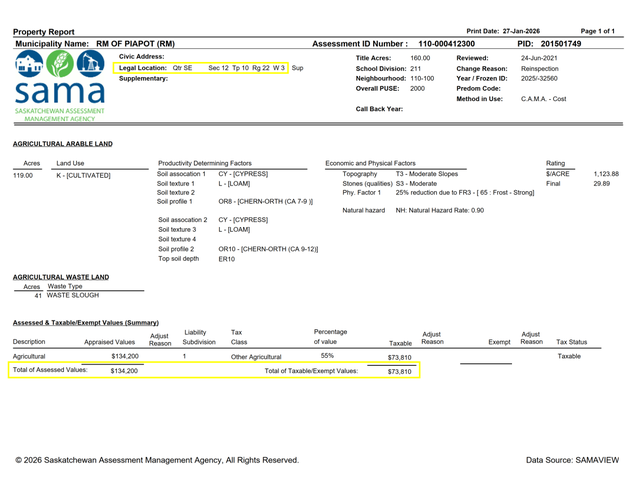This screenshot has height=494, width=640.
Task: Click the K - [CULTIVATED] land use entry
Action: (83, 175)
